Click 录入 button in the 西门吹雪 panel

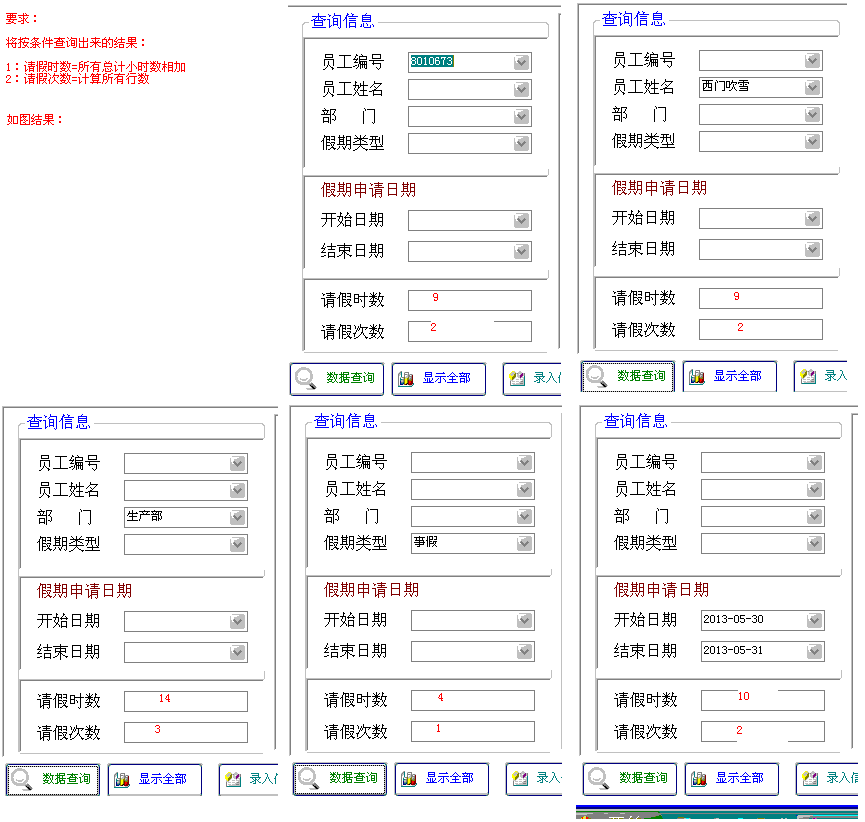(821, 376)
